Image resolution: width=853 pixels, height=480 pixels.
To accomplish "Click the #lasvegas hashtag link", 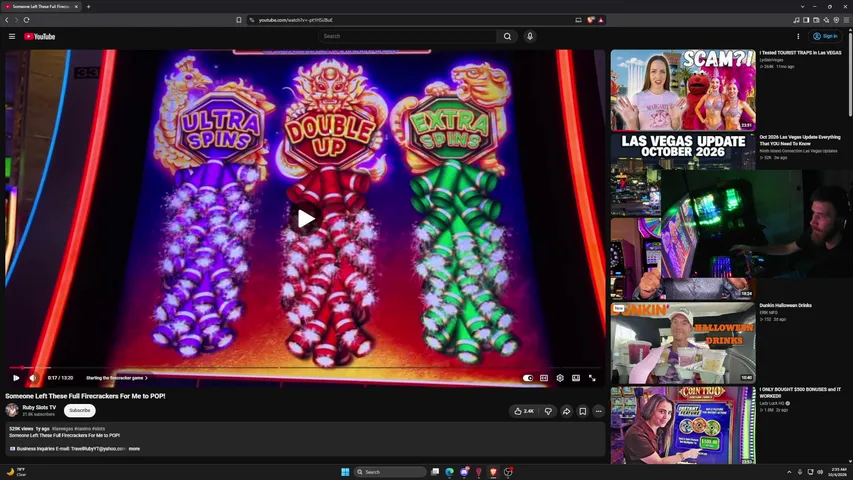I will (62, 429).
